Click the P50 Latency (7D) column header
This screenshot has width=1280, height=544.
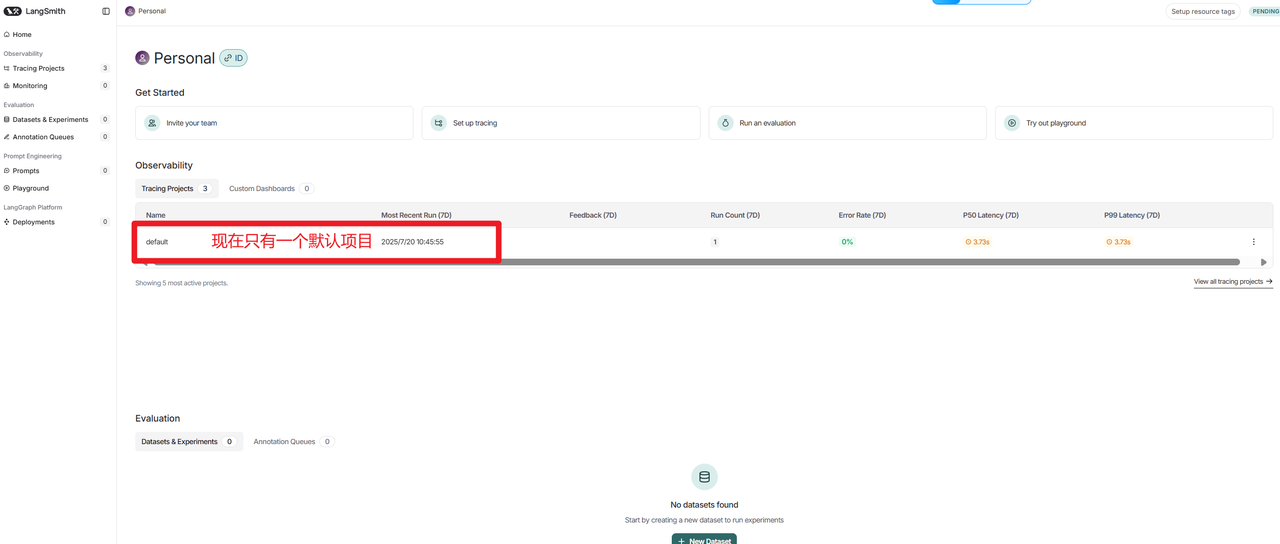point(991,215)
